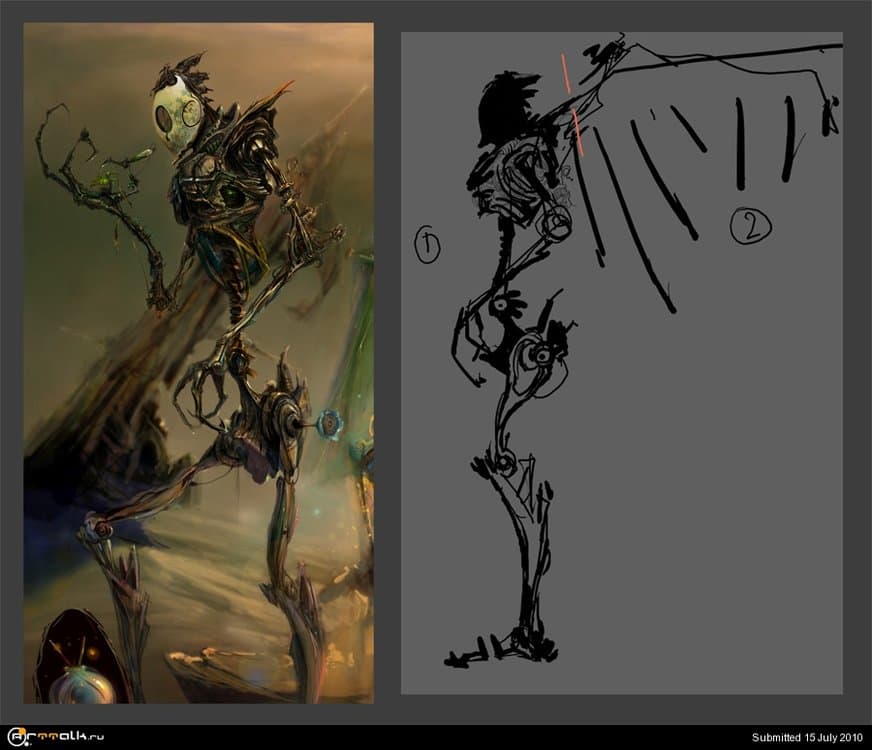
Task: Click the glowing blue gear flower in painting
Action: 326,426
